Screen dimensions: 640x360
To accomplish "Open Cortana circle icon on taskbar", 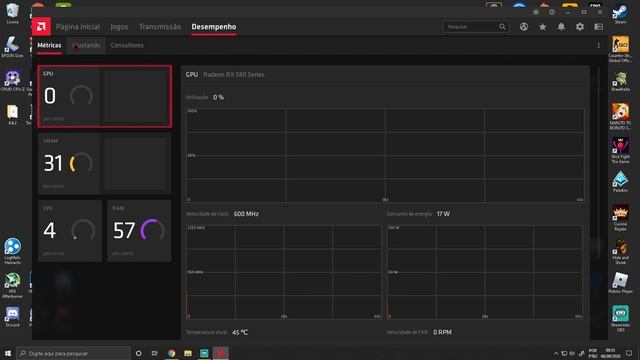I will click(x=138, y=353).
